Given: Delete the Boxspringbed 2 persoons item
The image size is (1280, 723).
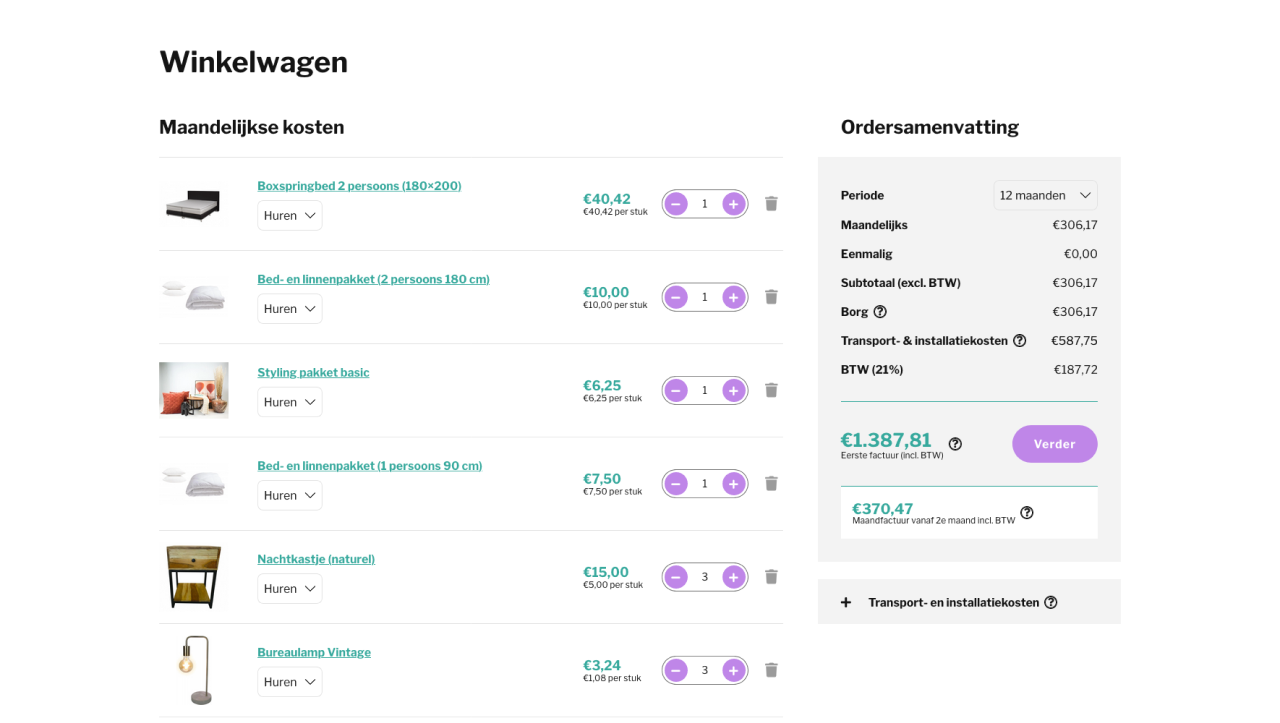Looking at the screenshot, I should click(771, 204).
